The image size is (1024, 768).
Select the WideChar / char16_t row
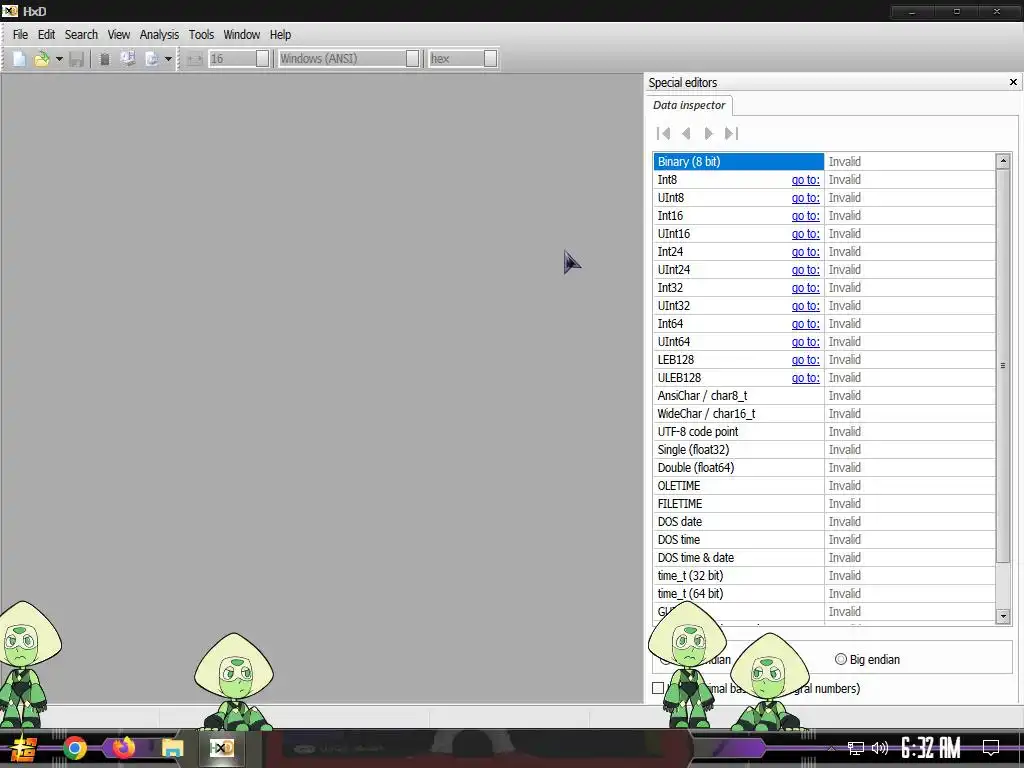click(824, 413)
